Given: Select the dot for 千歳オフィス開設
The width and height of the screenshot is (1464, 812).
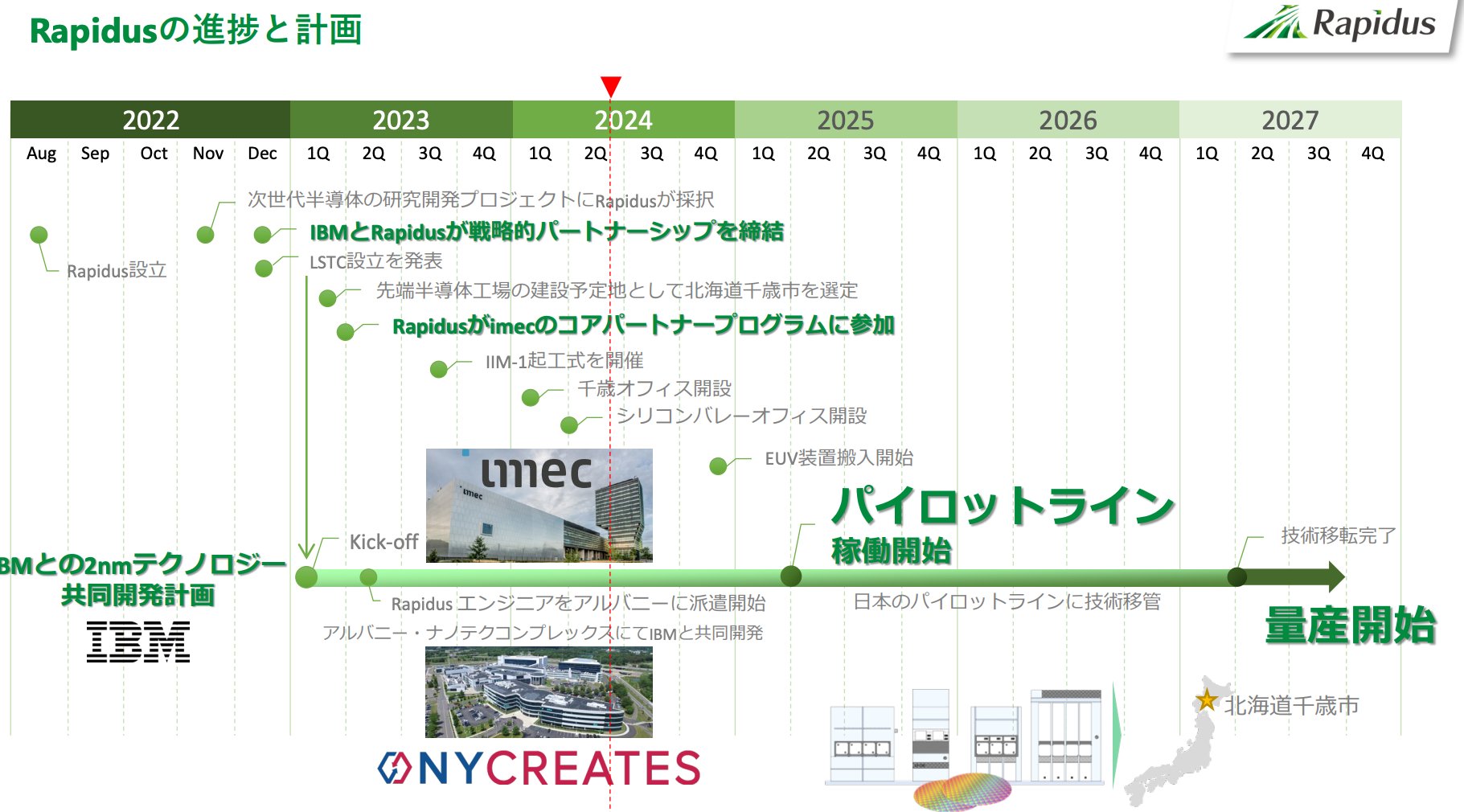Looking at the screenshot, I should 531,397.
